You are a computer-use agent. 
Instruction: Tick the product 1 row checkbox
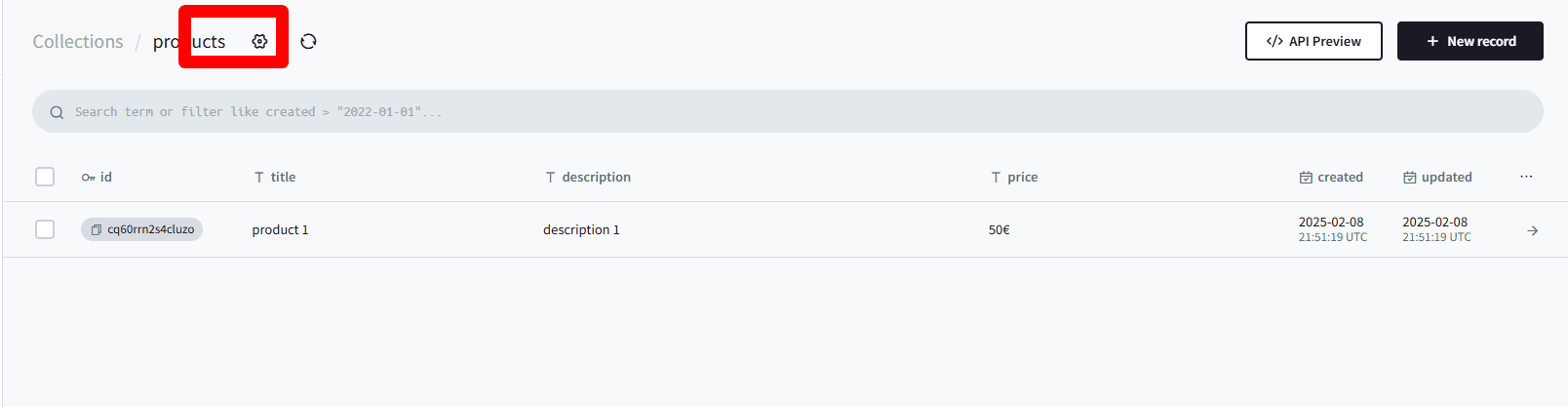[45, 229]
